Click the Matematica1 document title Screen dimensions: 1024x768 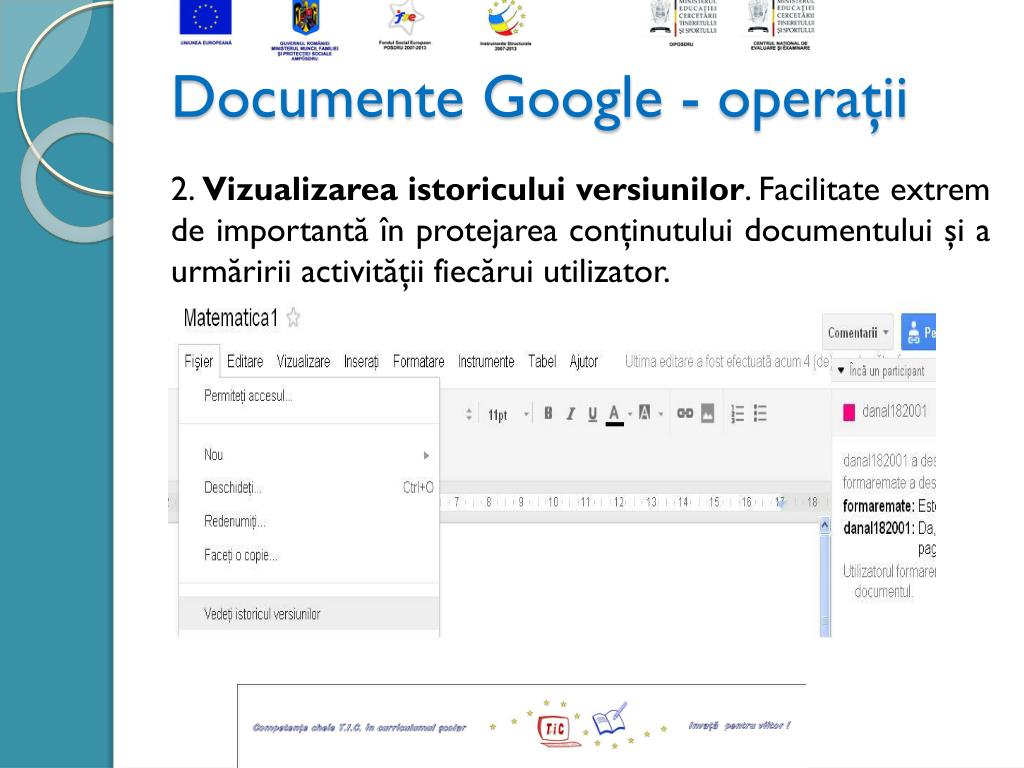pyautogui.click(x=231, y=318)
